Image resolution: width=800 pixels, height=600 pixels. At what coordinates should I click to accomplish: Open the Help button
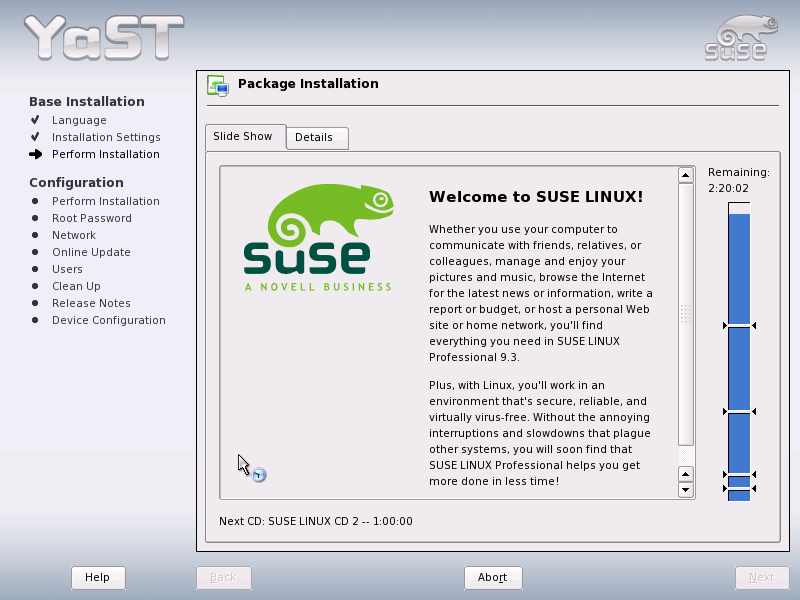tap(98, 578)
